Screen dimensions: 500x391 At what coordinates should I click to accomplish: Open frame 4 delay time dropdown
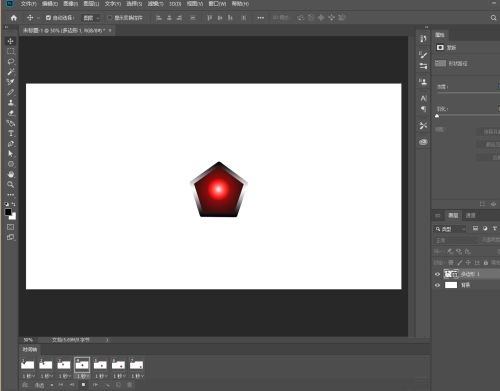[82, 376]
